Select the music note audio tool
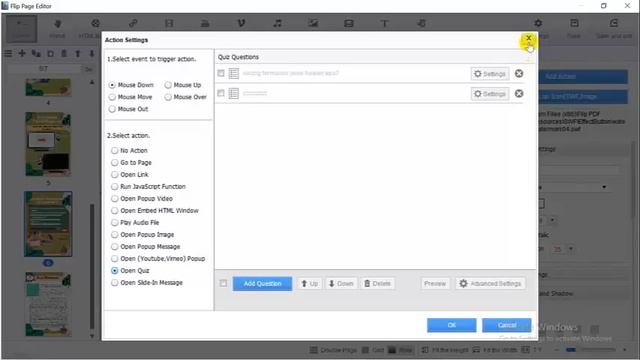640x360 pixels. point(277,23)
